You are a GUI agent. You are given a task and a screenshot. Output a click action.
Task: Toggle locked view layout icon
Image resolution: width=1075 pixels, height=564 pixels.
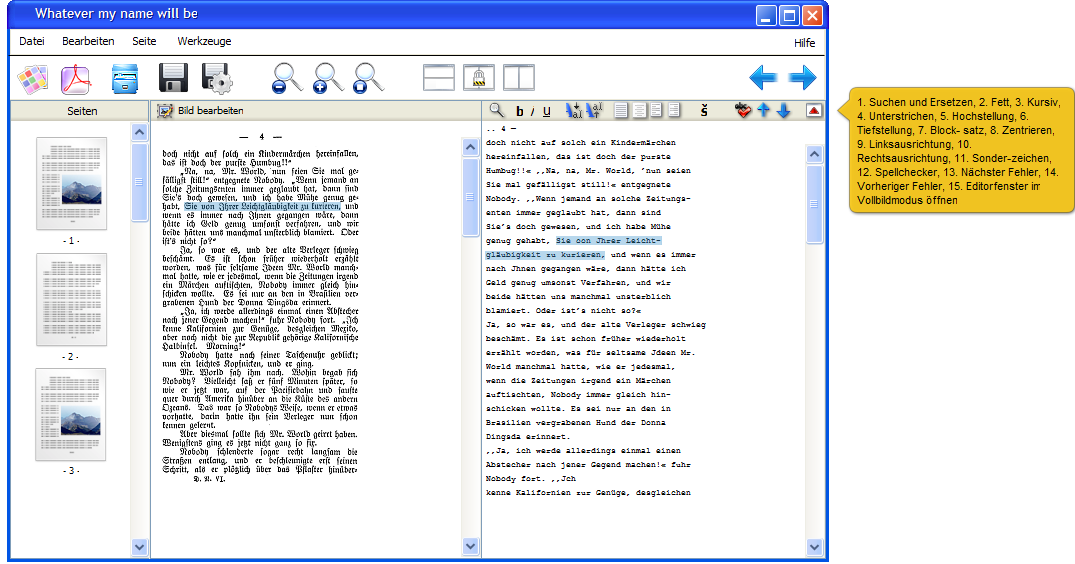point(479,77)
